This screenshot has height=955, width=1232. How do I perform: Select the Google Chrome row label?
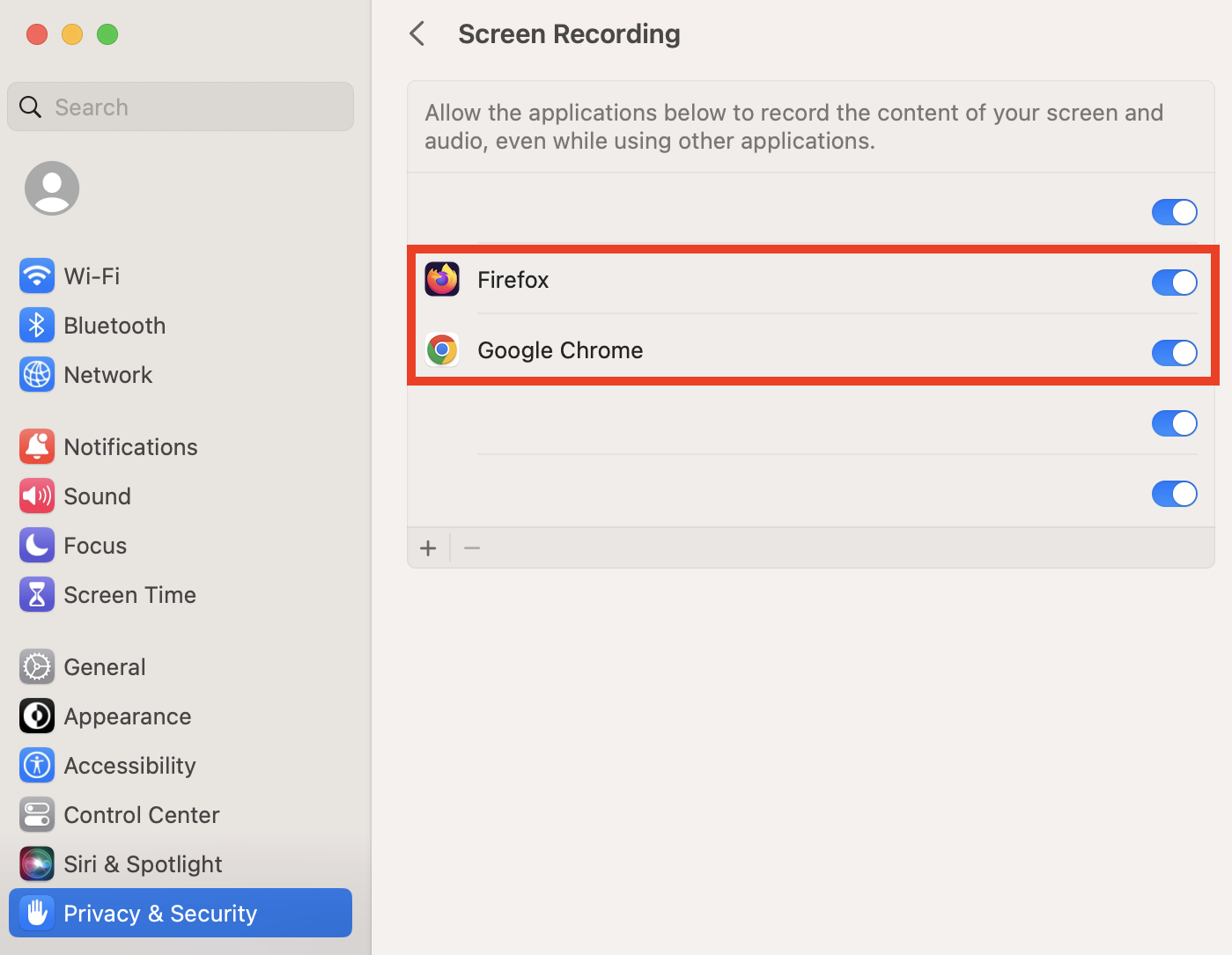pyautogui.click(x=560, y=350)
